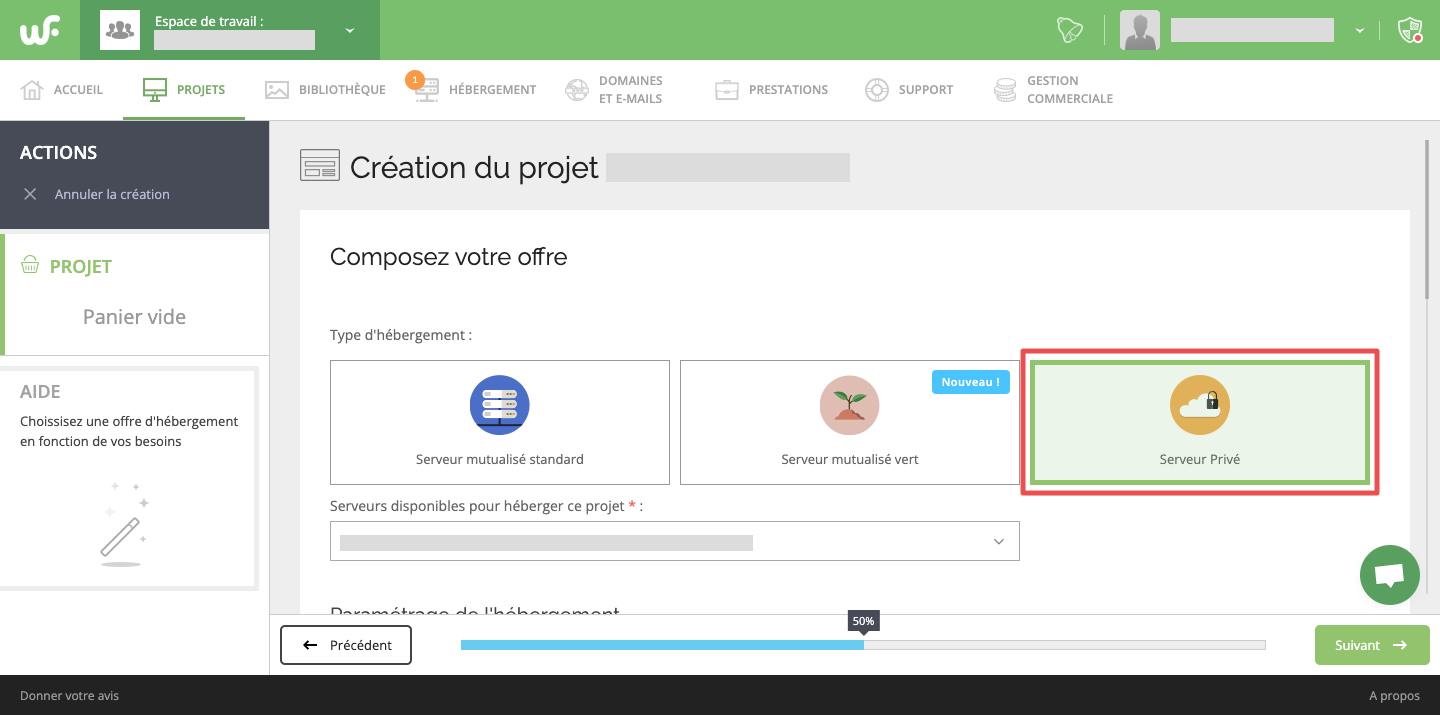Screen dimensions: 1440x715
Task: Open the notifications bell icon
Action: click(x=1070, y=30)
